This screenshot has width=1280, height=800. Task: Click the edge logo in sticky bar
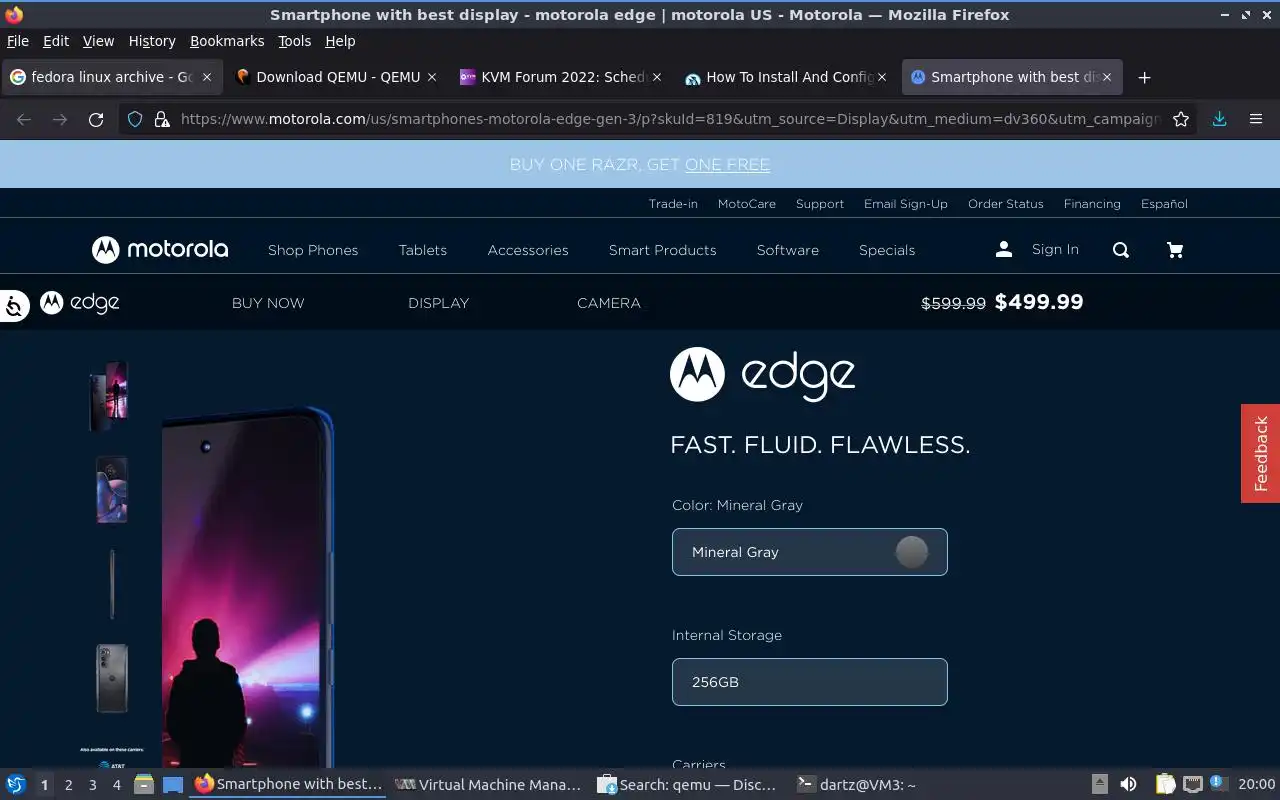click(x=80, y=302)
